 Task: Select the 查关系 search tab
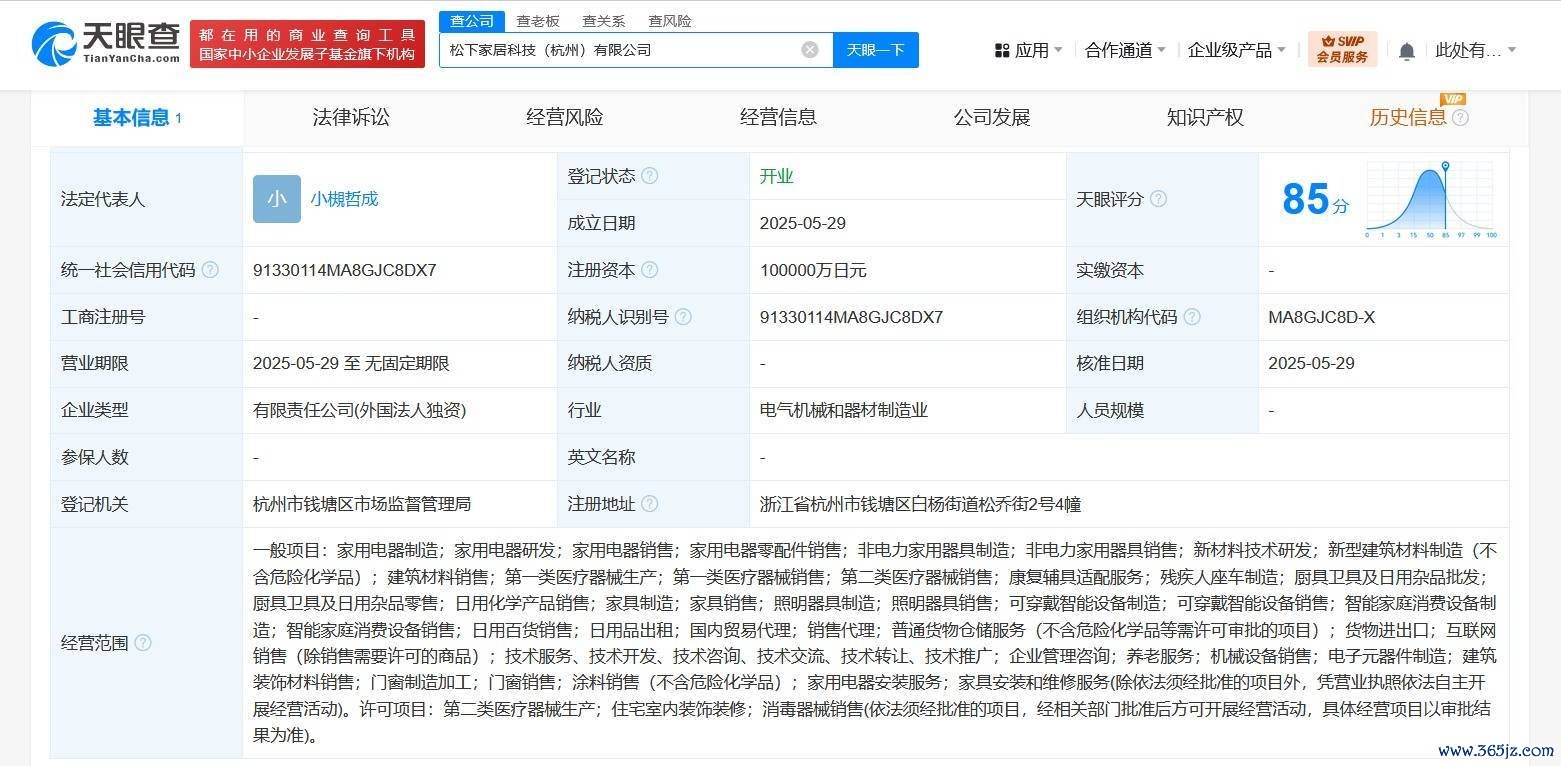[604, 21]
